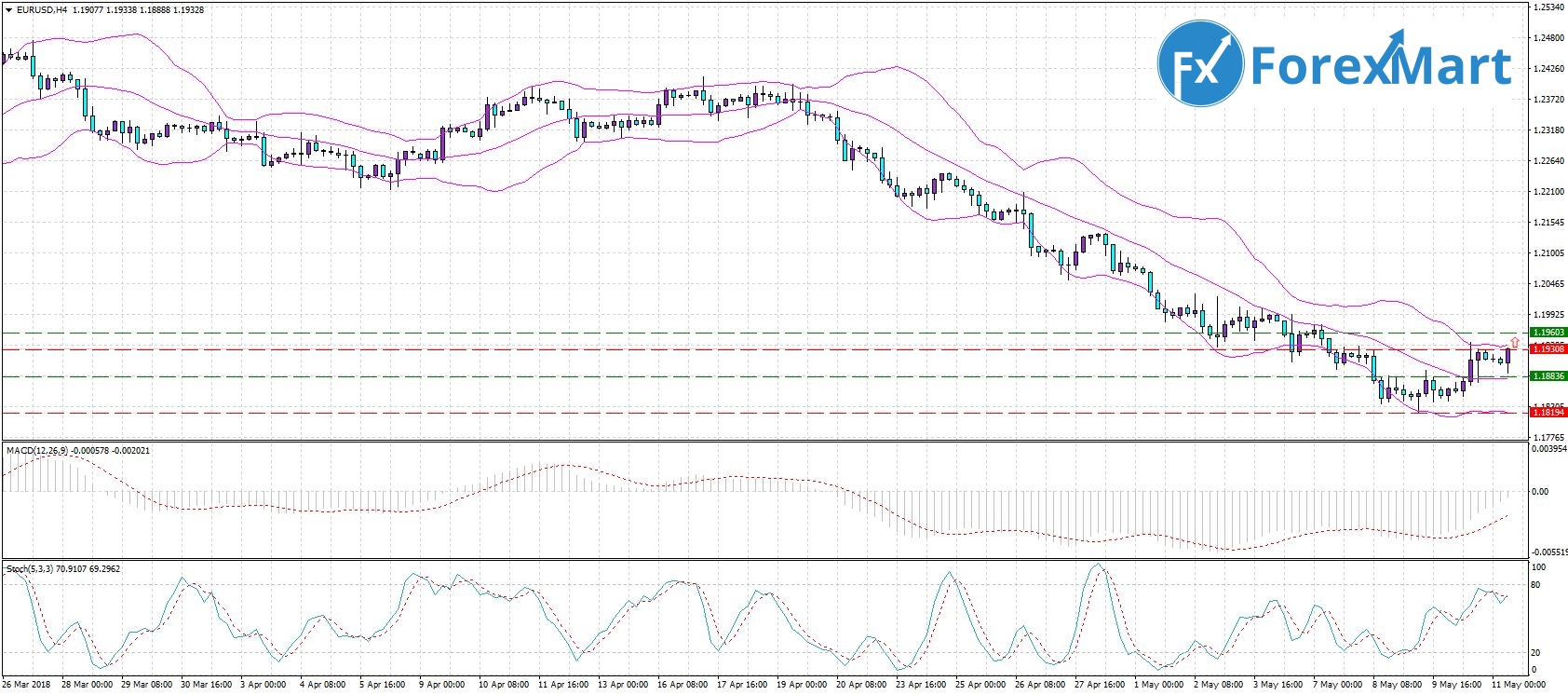The height and width of the screenshot is (695, 1568).
Task: Click the 1.21545 price axis label
Action: (x=1548, y=223)
